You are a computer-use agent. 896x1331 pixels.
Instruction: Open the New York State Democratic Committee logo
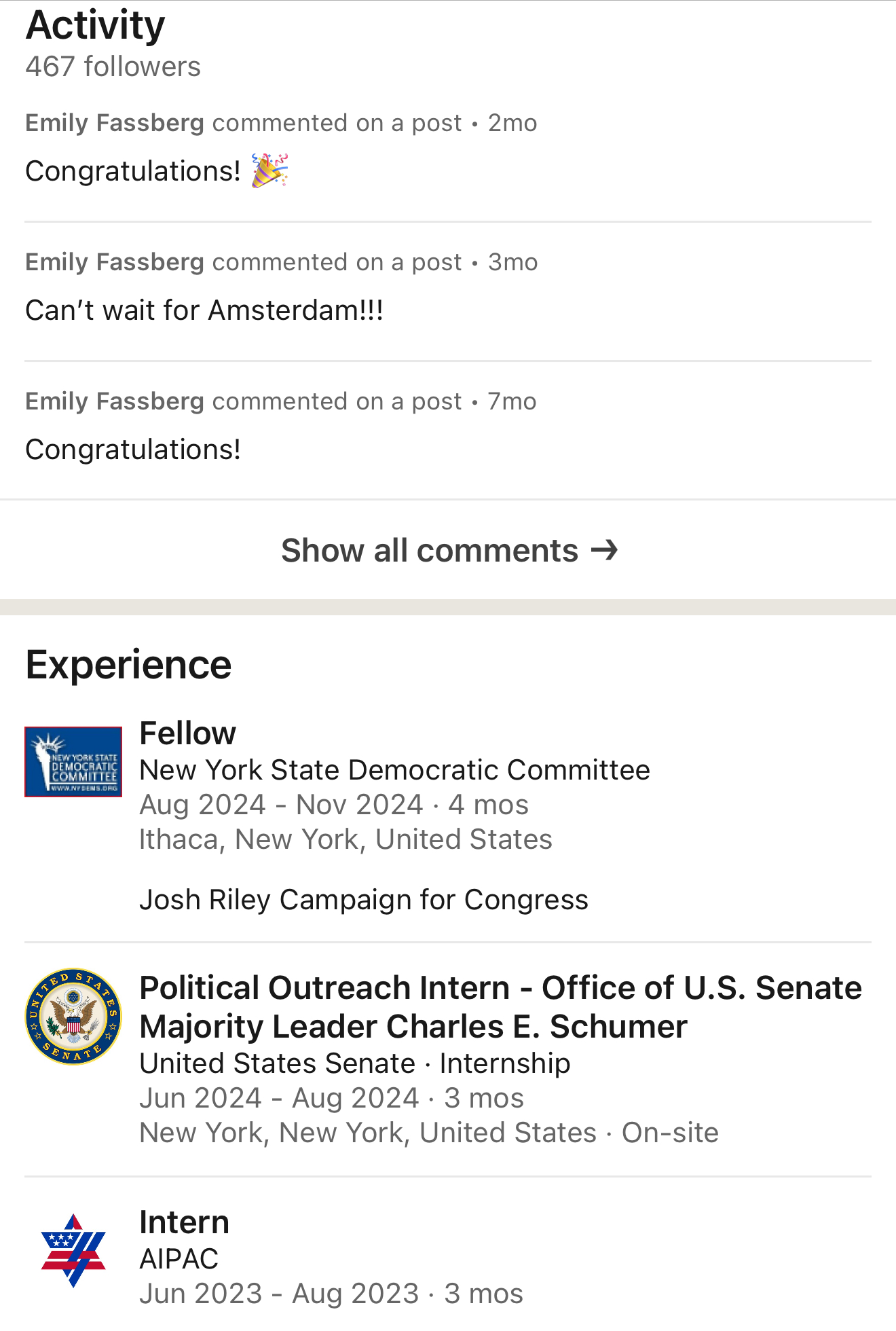[x=73, y=761]
